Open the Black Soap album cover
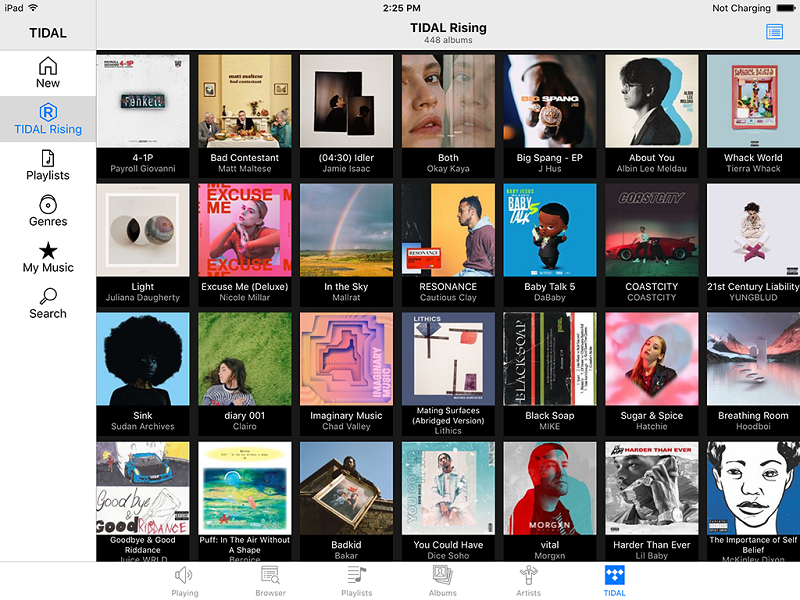 click(550, 359)
